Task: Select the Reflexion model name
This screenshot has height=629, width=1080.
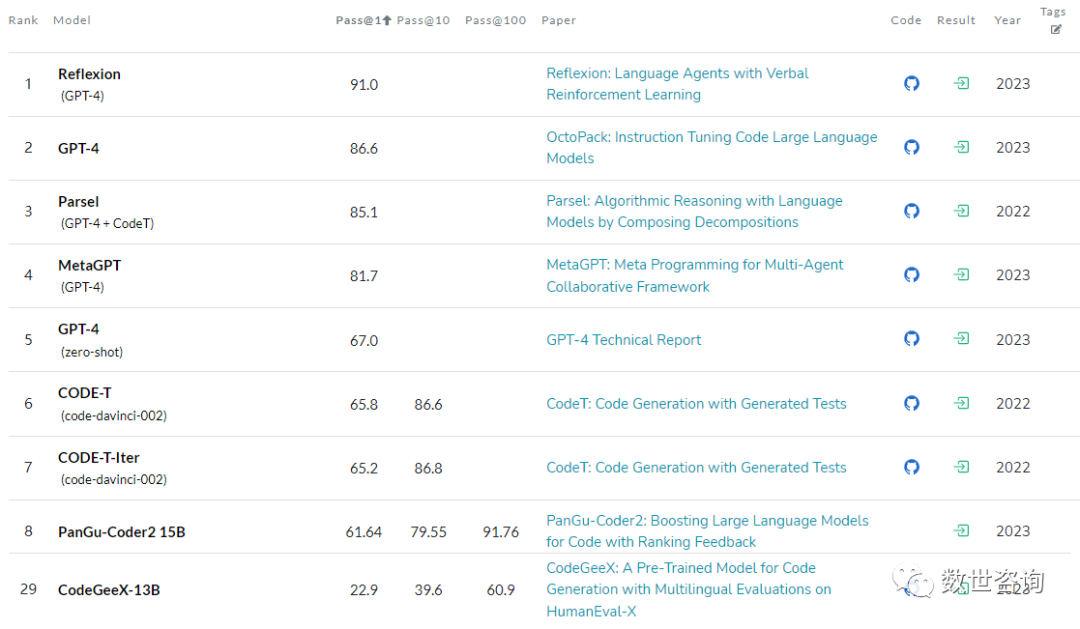Action: [x=89, y=74]
